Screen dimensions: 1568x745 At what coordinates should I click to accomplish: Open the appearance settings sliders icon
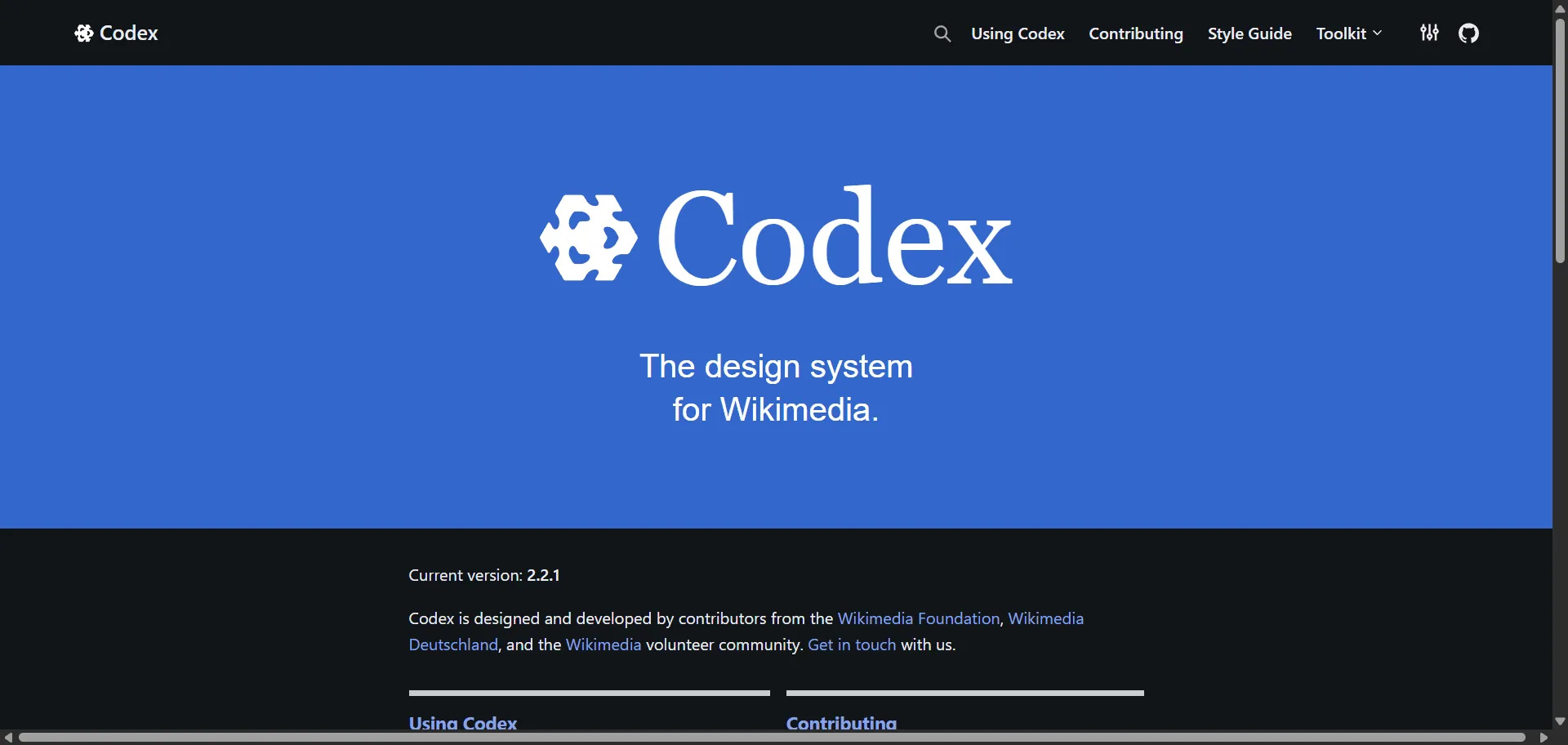(x=1429, y=33)
